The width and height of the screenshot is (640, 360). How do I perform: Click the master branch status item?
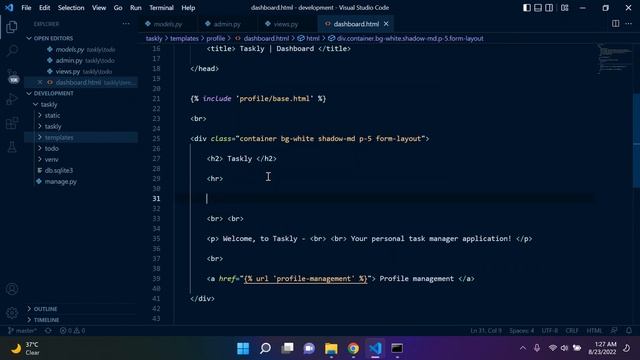(22, 331)
